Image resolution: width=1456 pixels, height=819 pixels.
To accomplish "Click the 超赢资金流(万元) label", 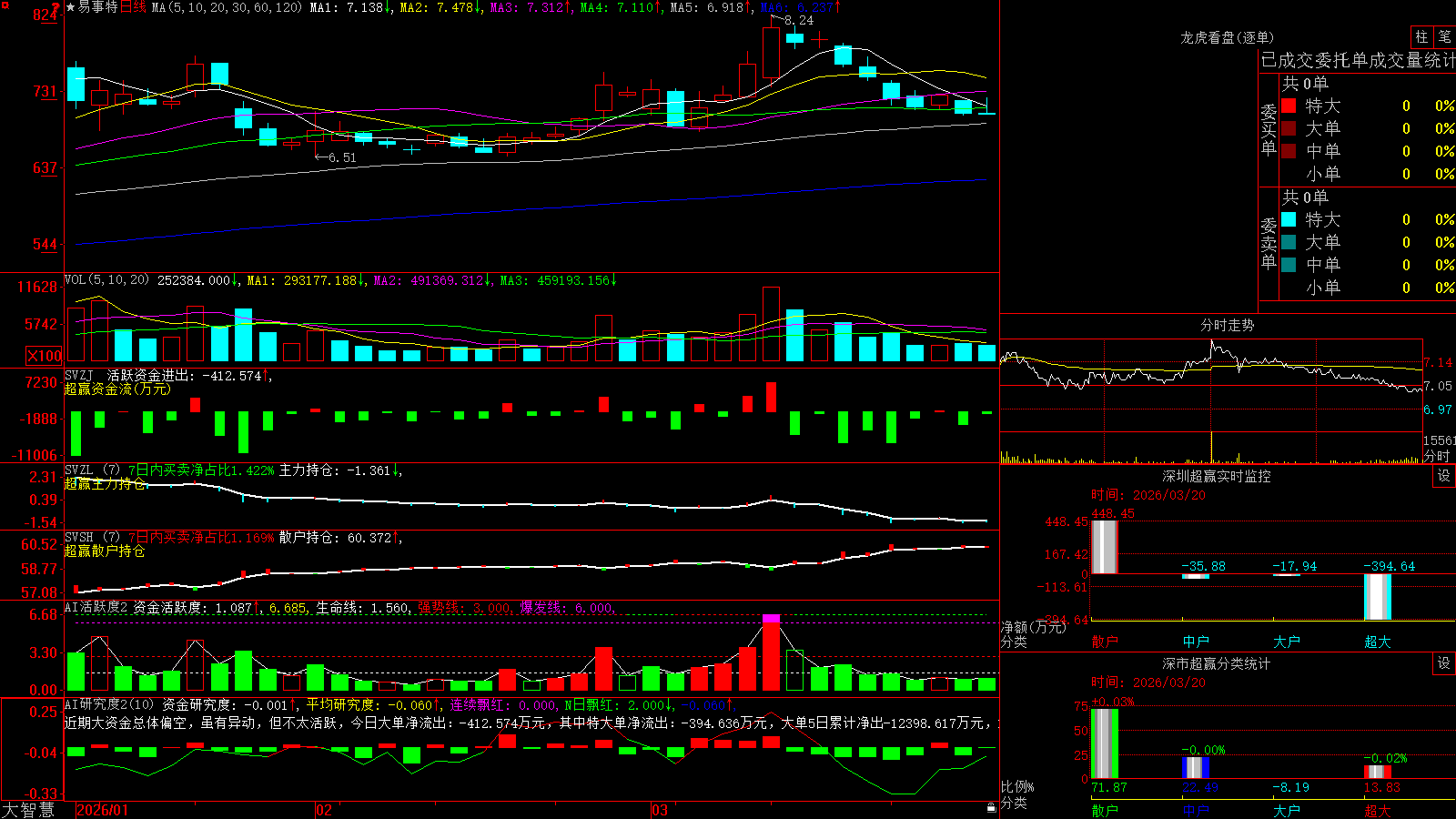I will (x=117, y=389).
